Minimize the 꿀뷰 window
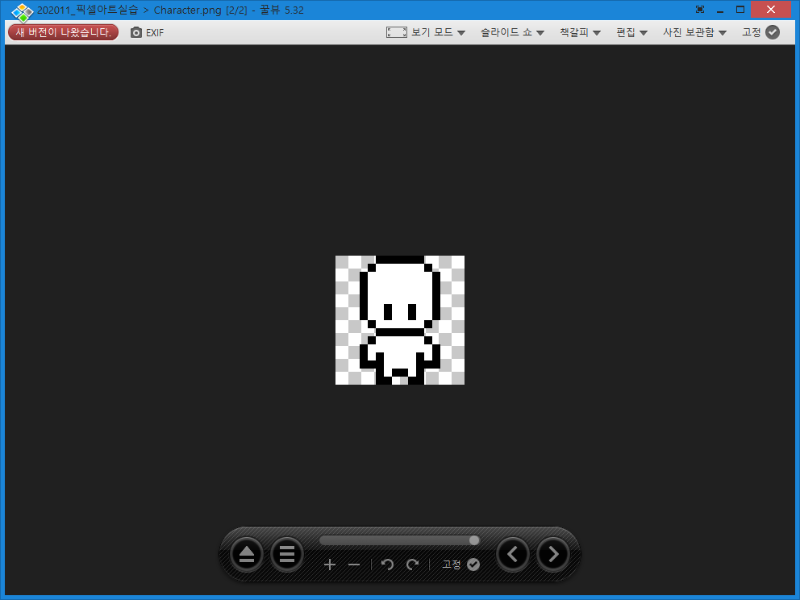 (720, 10)
